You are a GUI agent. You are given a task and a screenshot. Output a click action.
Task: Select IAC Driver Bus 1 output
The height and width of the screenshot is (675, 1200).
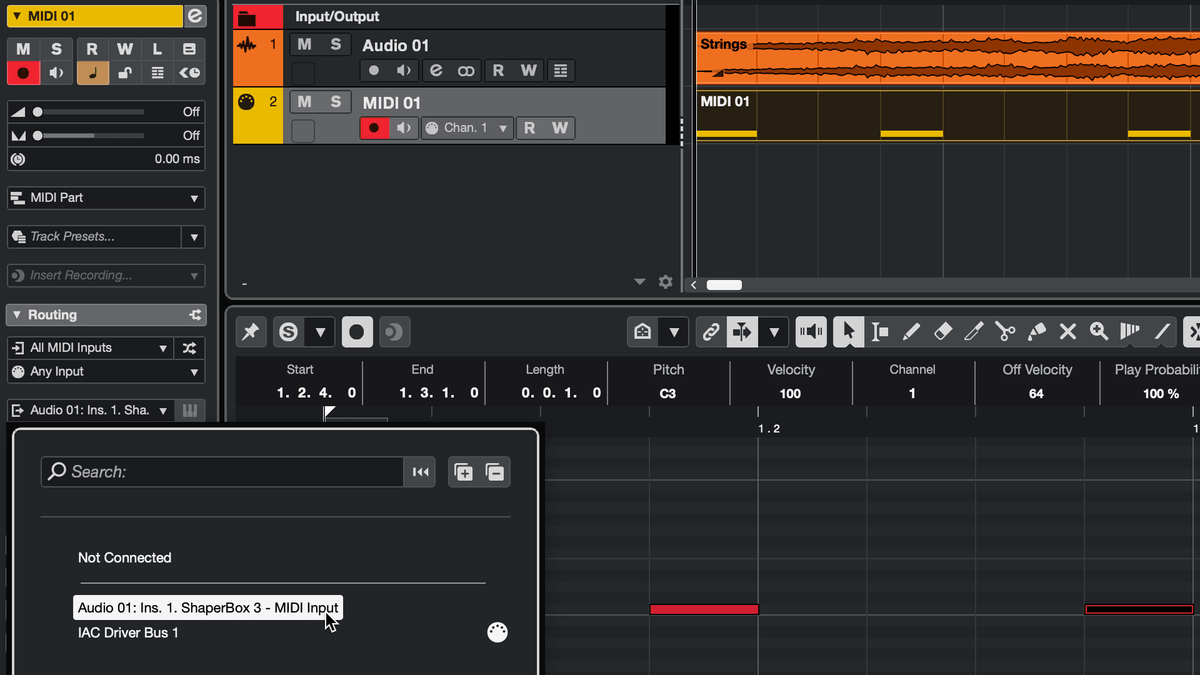(x=128, y=633)
